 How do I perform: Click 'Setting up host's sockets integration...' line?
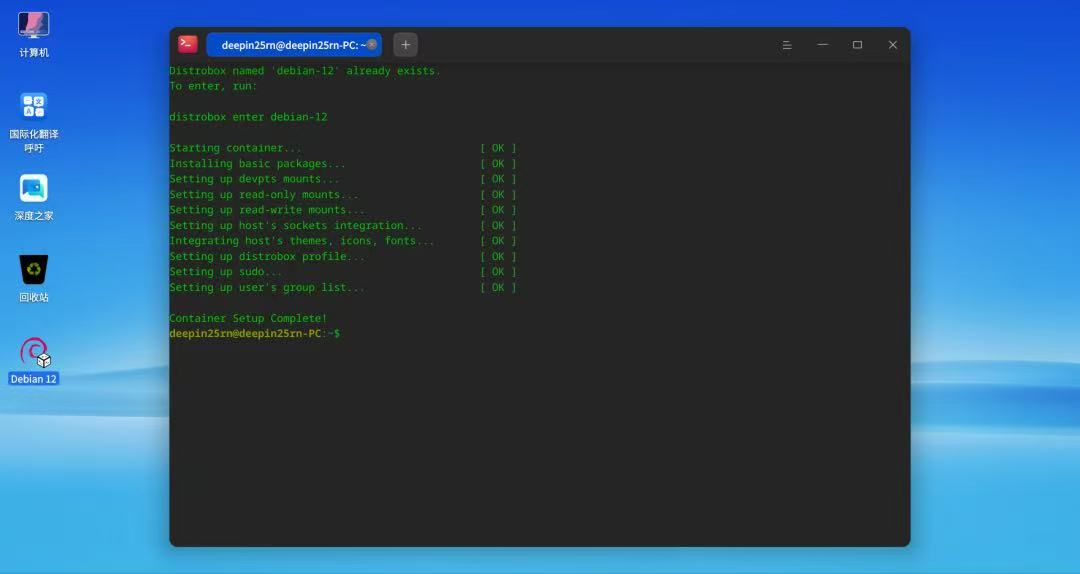295,226
